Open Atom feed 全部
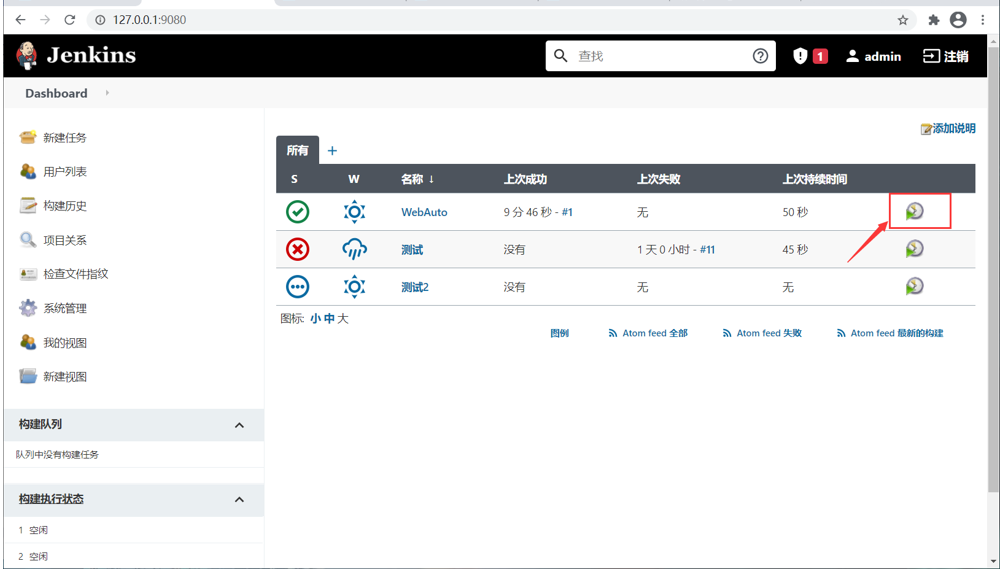 [648, 333]
